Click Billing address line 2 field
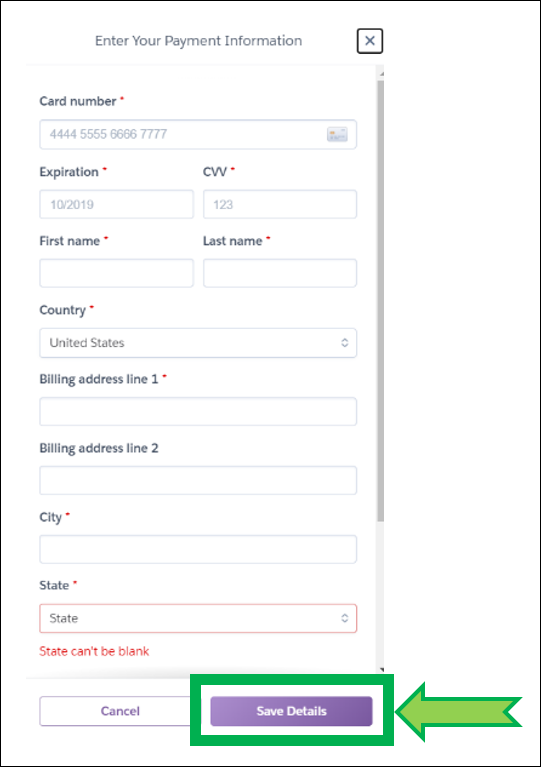 [198, 480]
